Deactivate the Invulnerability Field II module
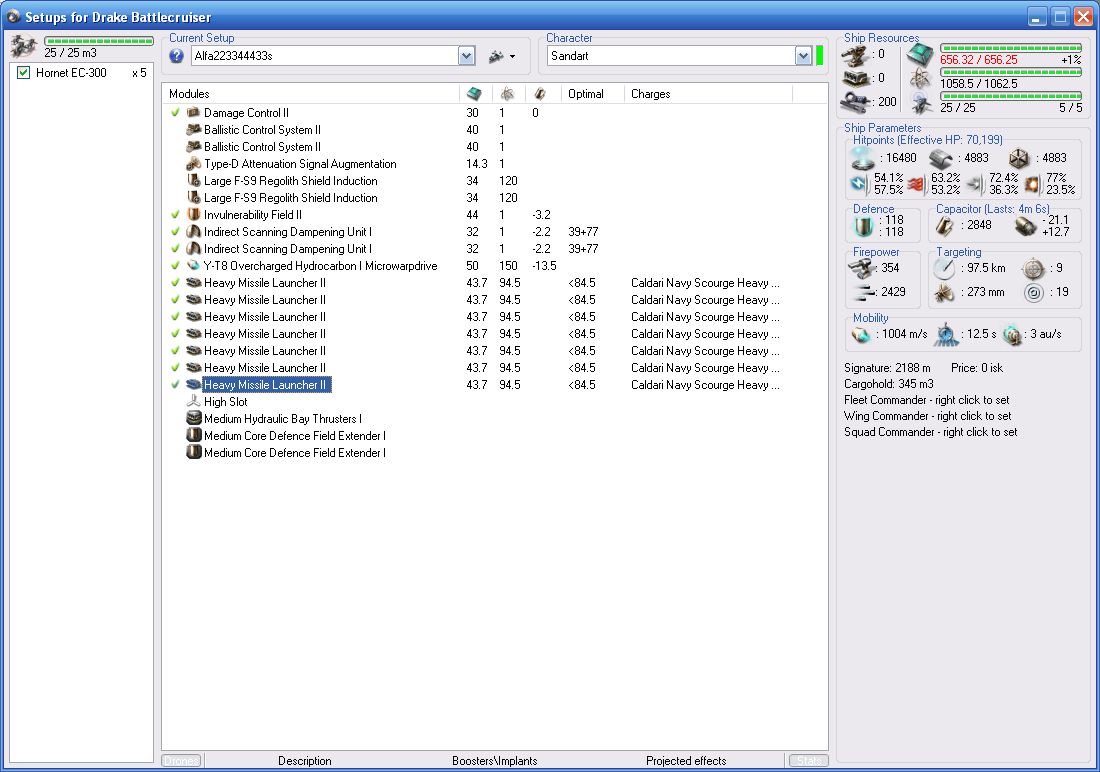This screenshot has height=772, width=1100. tap(175, 215)
